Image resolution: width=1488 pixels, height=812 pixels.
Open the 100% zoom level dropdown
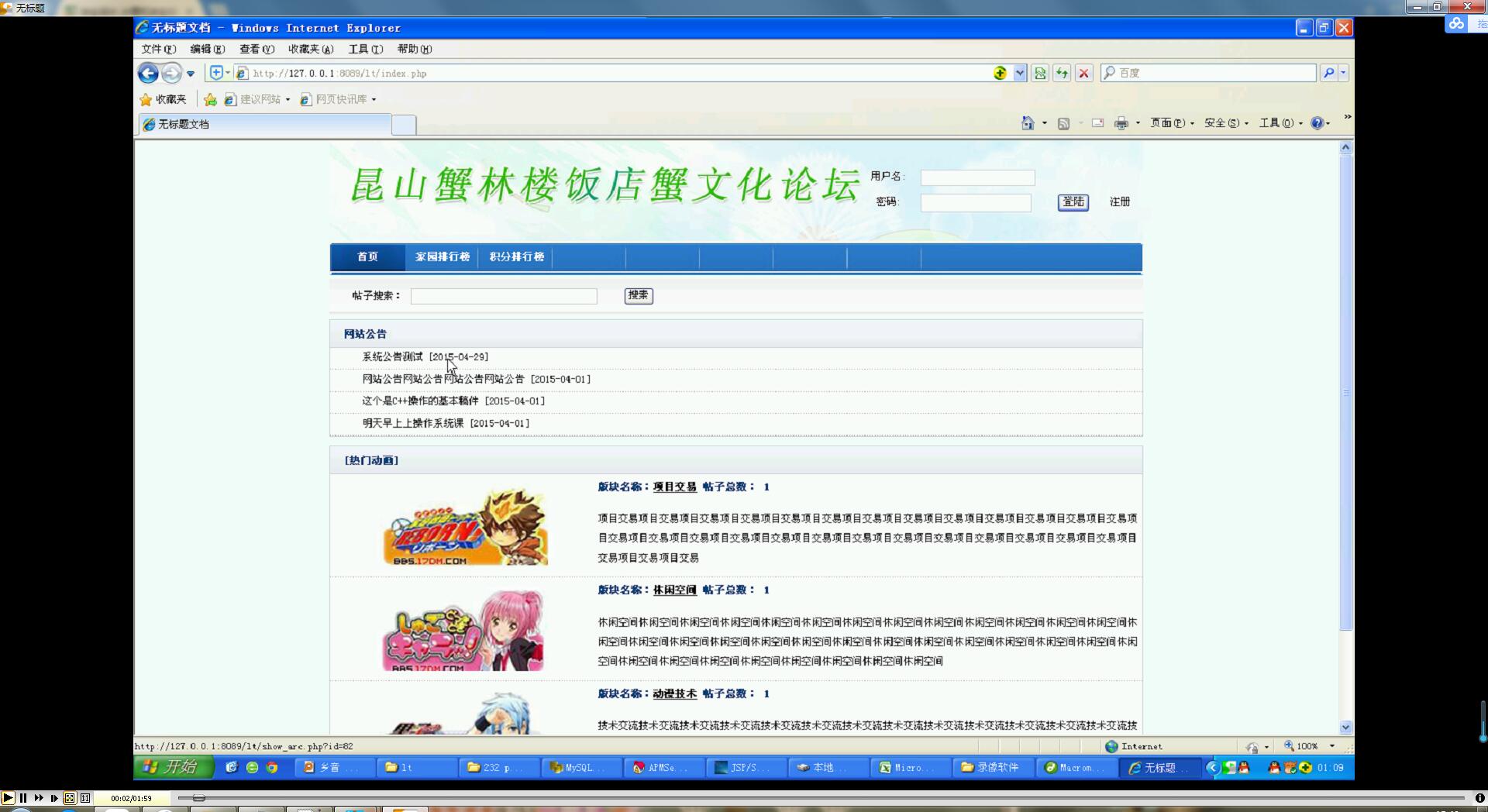click(x=1332, y=746)
